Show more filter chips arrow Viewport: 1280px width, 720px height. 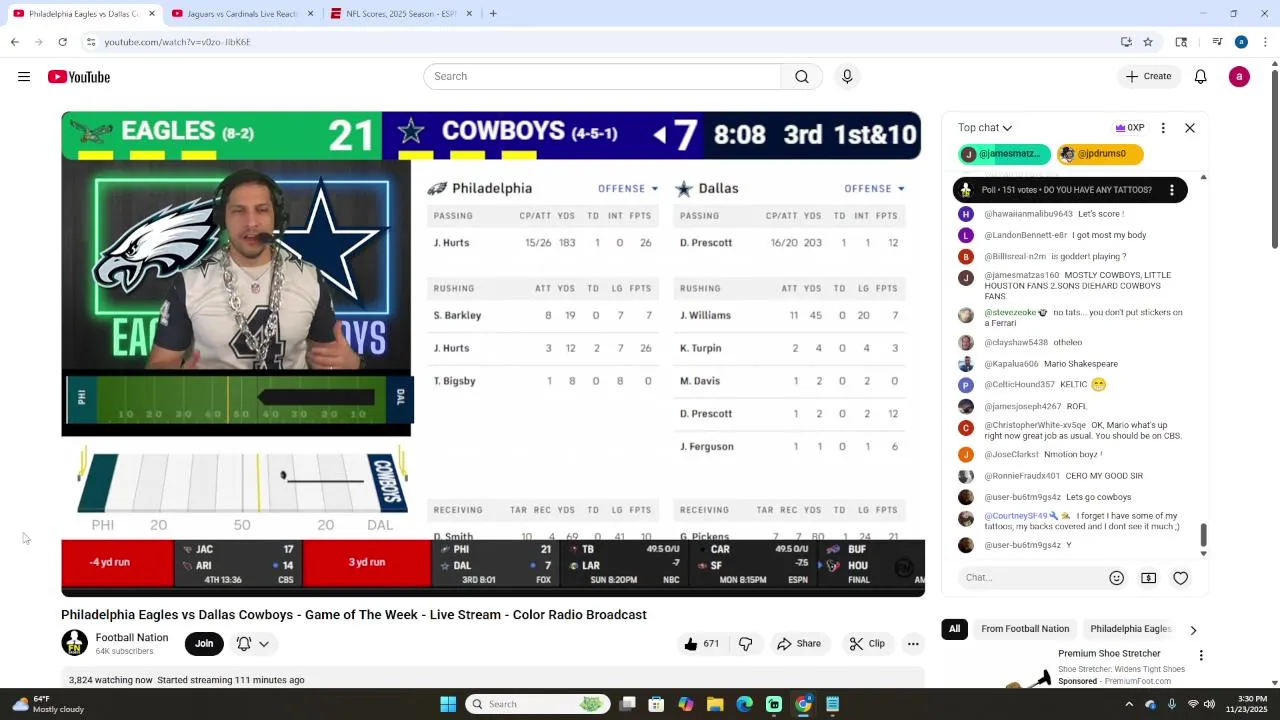(1193, 630)
